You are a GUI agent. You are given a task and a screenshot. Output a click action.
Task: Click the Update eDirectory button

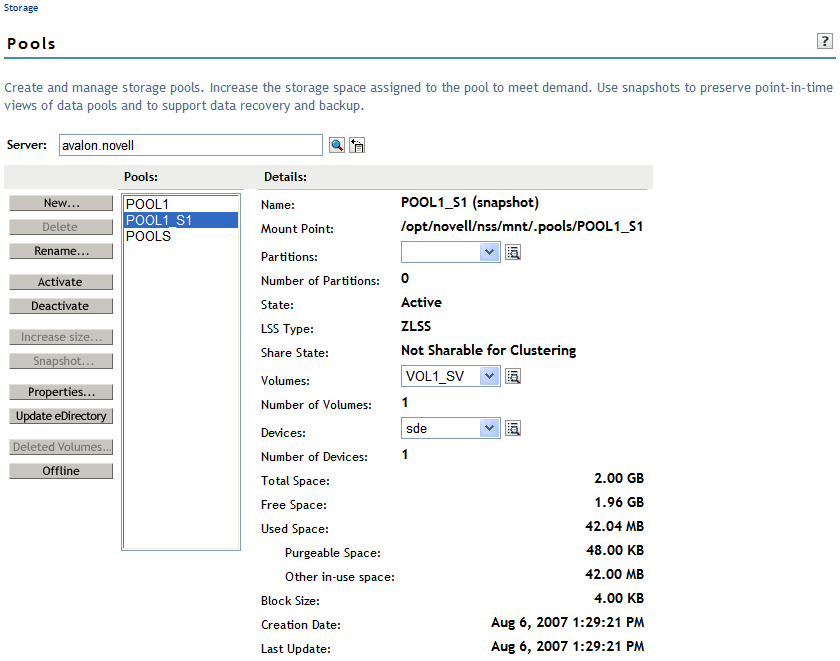pyautogui.click(x=61, y=416)
